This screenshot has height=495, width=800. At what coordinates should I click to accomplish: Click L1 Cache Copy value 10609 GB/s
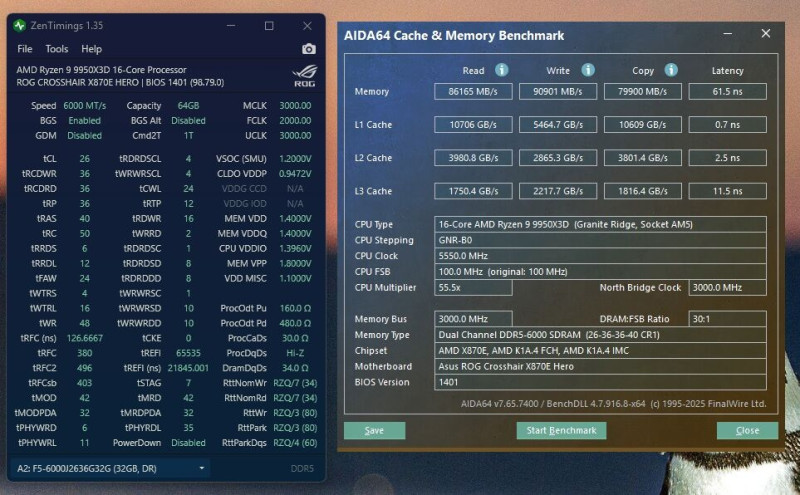tap(643, 125)
